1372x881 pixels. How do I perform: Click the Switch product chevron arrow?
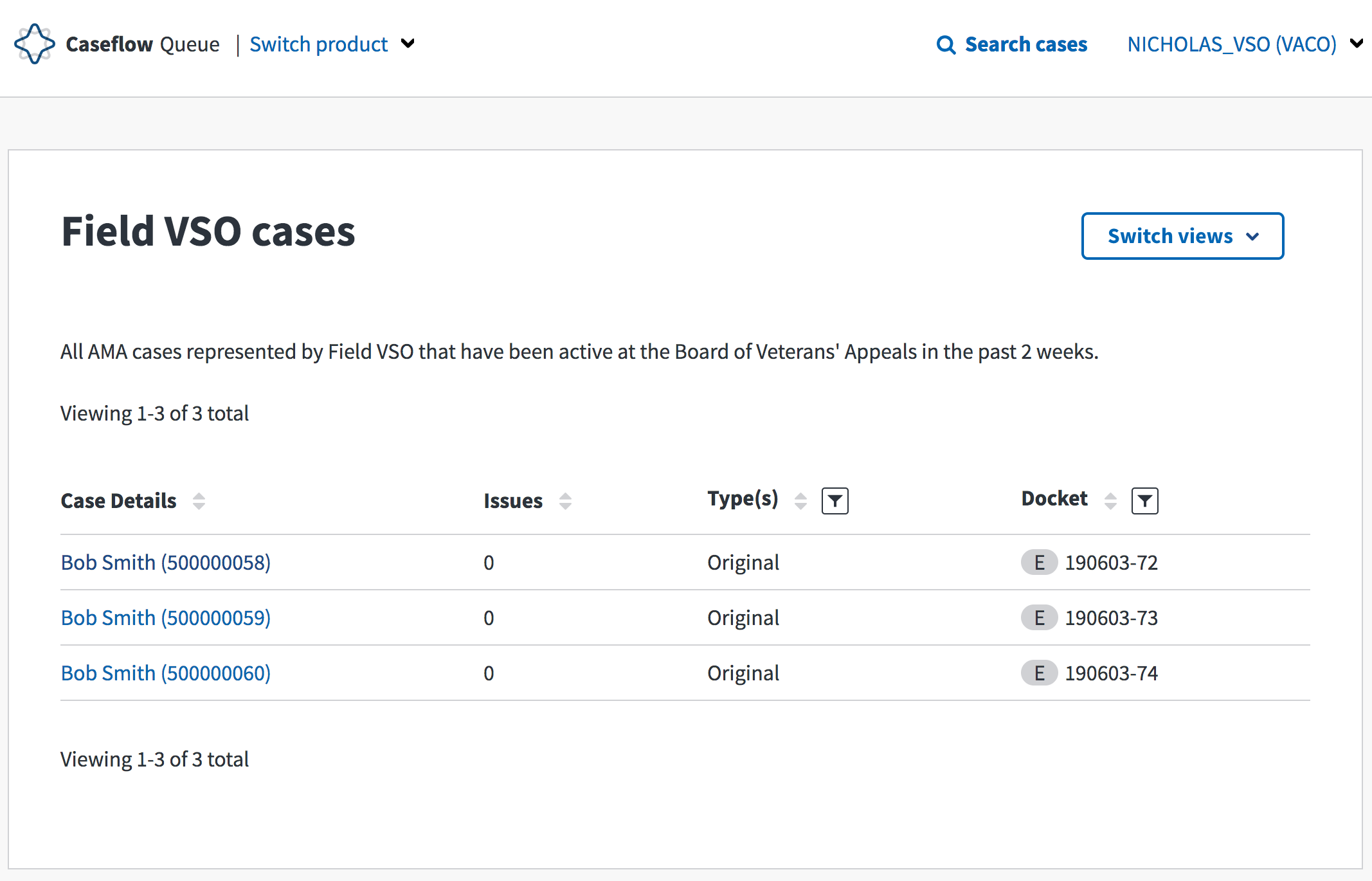click(x=408, y=44)
